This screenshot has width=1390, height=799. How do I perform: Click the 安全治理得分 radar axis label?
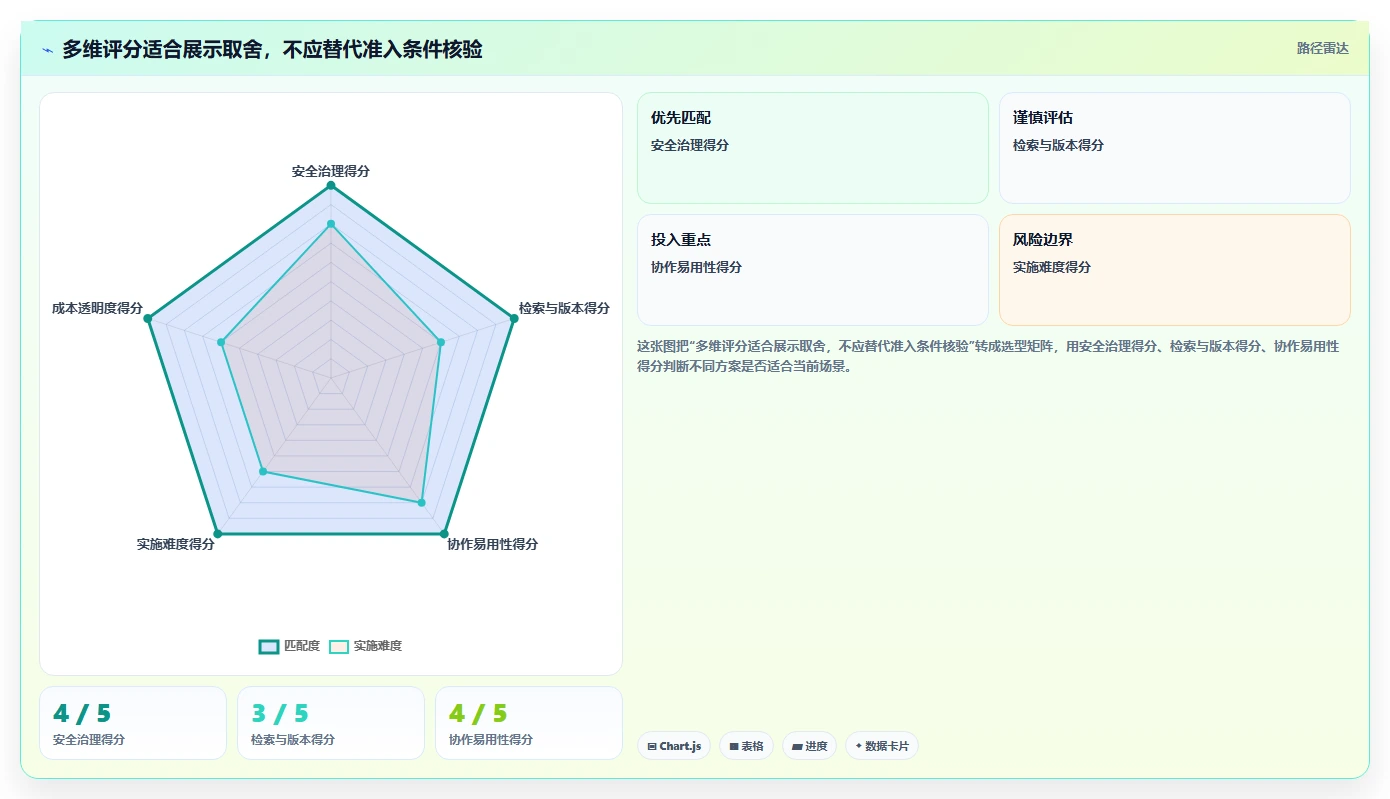[x=331, y=171]
